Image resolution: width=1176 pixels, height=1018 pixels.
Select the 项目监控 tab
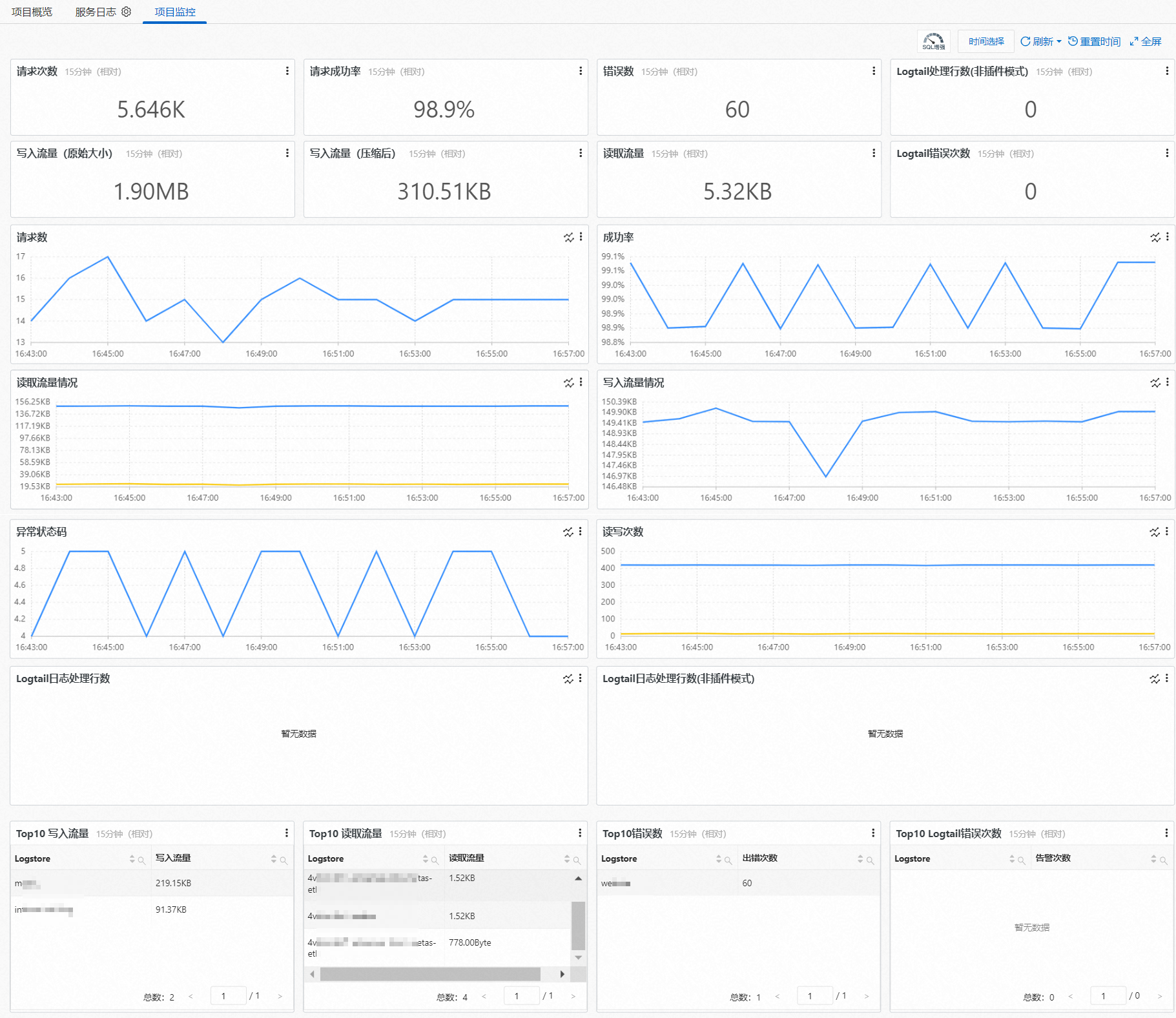[175, 12]
